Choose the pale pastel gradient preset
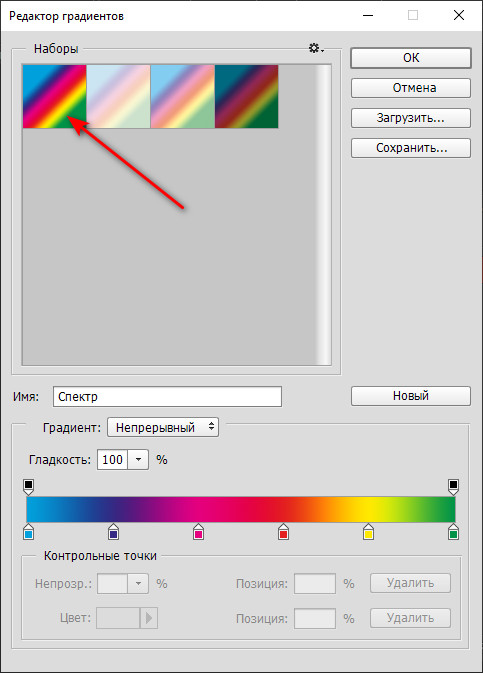This screenshot has height=673, width=483. click(118, 97)
